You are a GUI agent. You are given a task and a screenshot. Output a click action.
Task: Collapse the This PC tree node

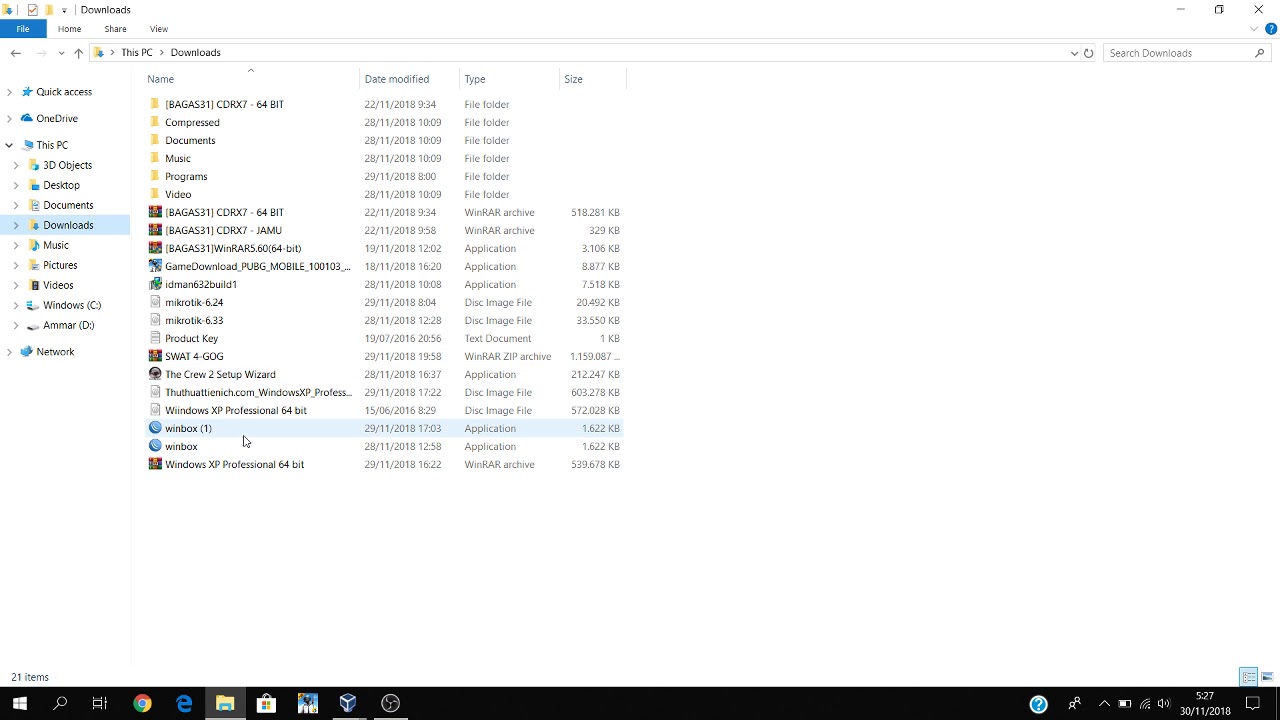coord(9,145)
